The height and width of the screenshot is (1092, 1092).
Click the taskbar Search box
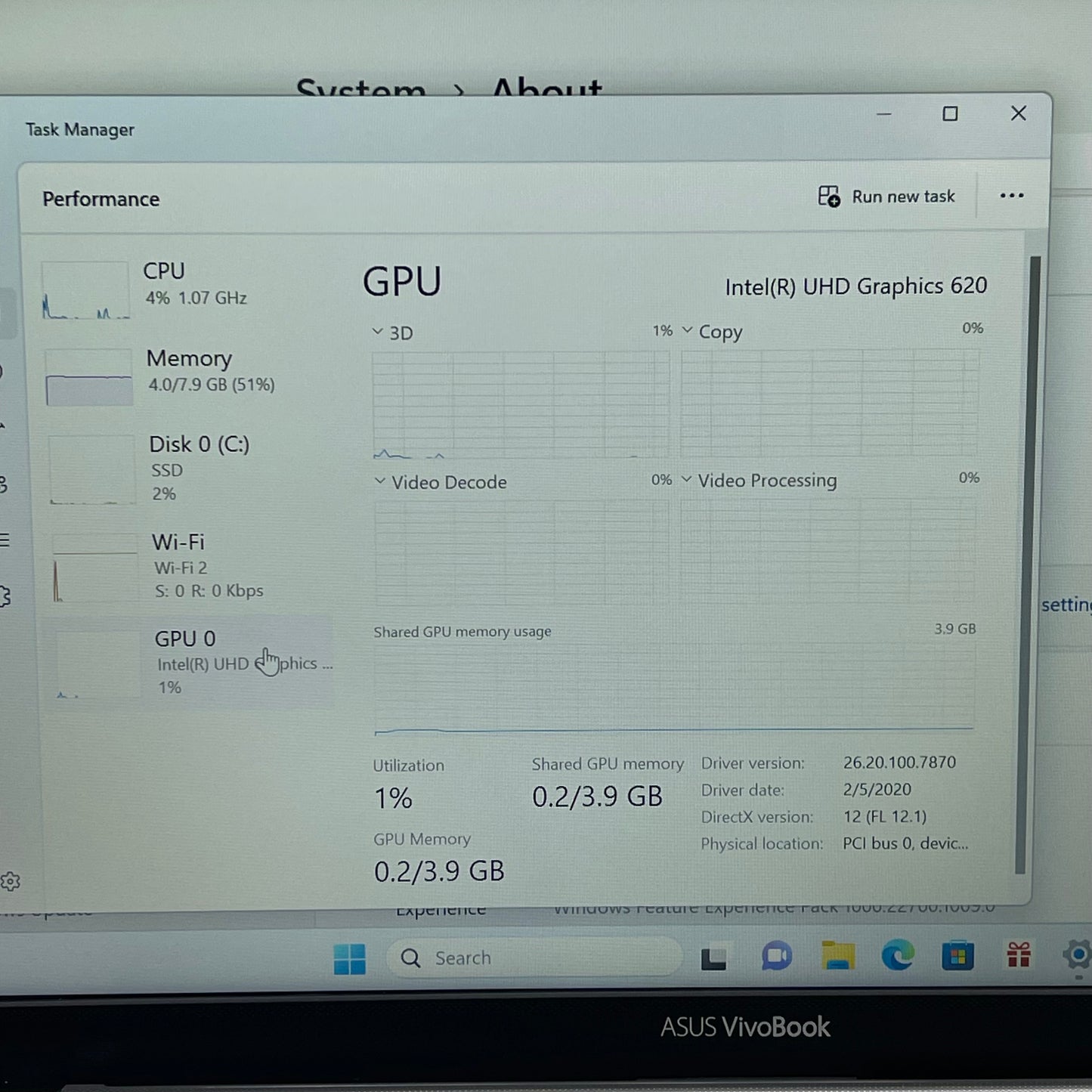coord(533,957)
